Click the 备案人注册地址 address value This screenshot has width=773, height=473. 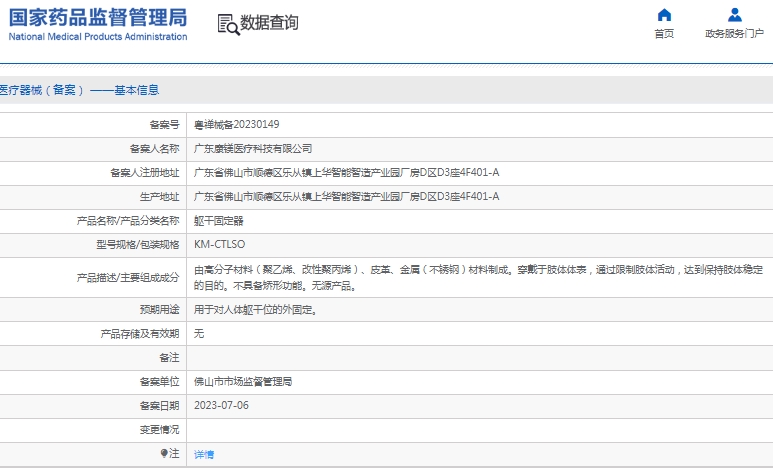coord(347,173)
